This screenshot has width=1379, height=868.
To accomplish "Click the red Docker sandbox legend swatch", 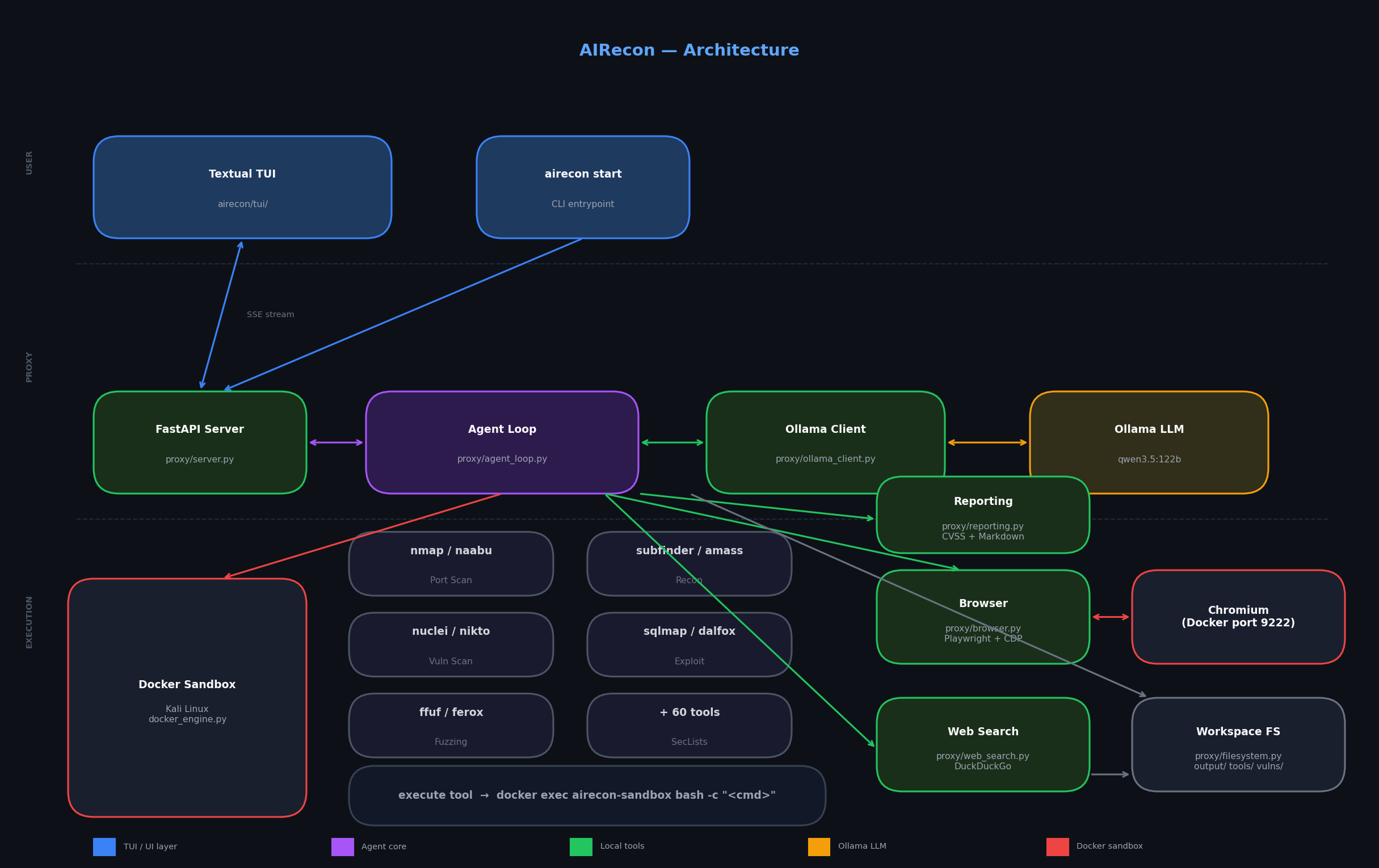I will tap(1057, 847).
